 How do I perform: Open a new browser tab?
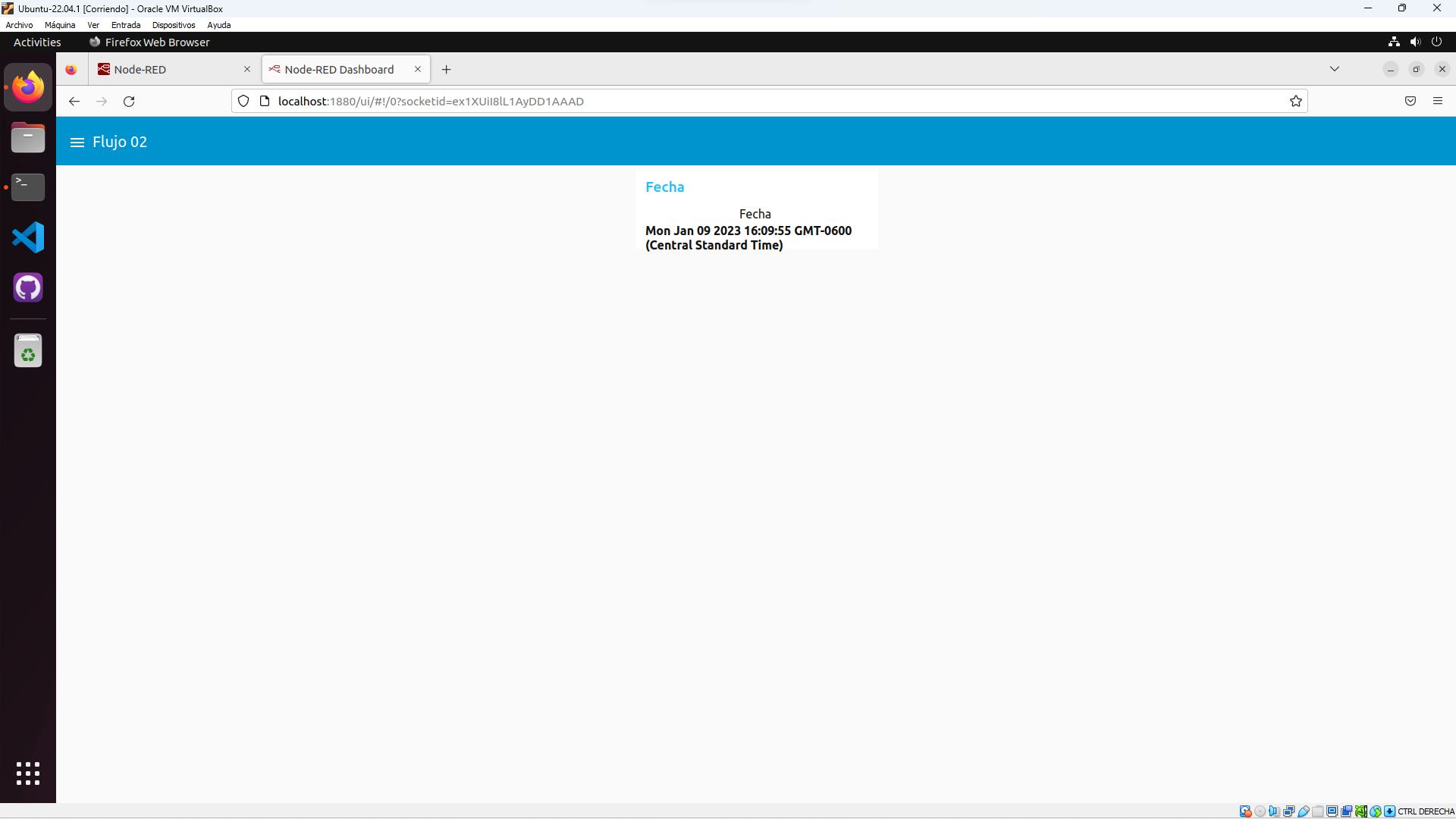(x=447, y=70)
